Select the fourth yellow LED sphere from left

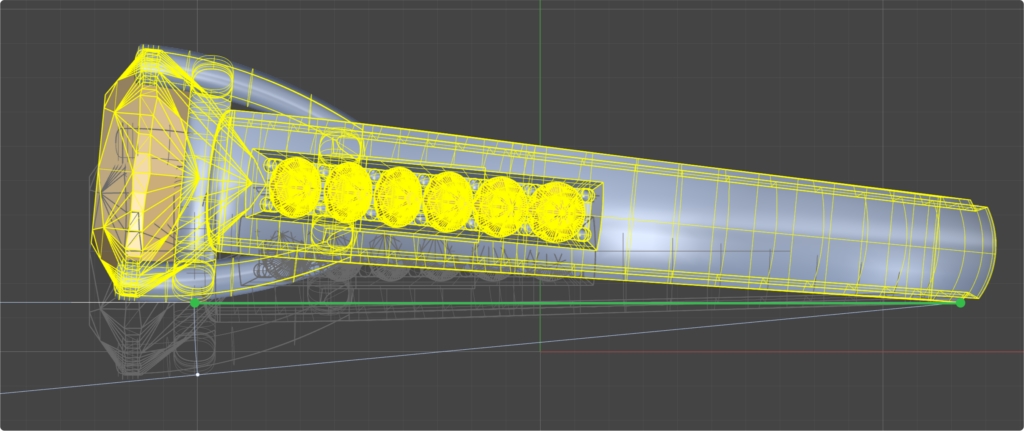(448, 200)
